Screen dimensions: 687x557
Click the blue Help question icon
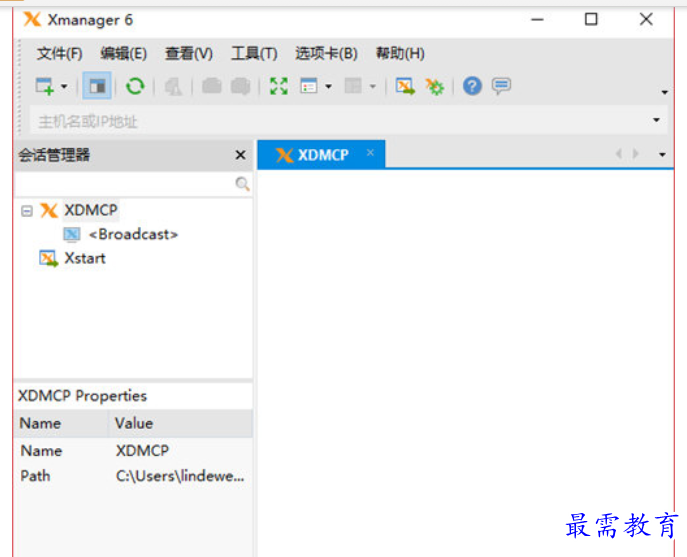(x=472, y=86)
